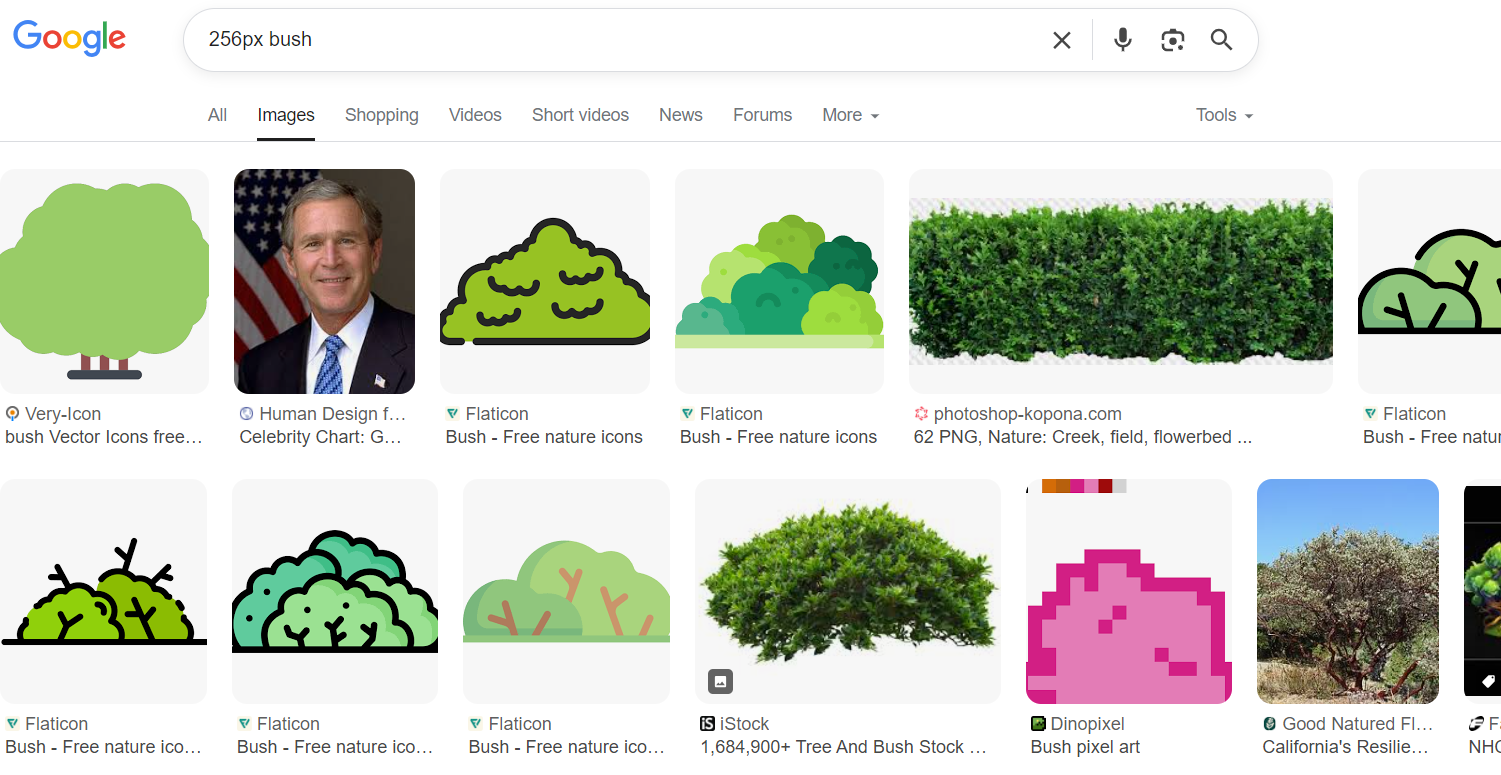Select the Images tab
1501x775 pixels.
tap(286, 115)
